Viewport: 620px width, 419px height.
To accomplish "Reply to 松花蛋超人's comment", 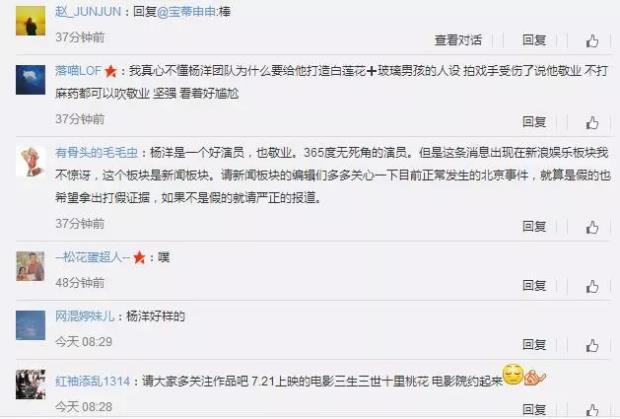I will [534, 285].
